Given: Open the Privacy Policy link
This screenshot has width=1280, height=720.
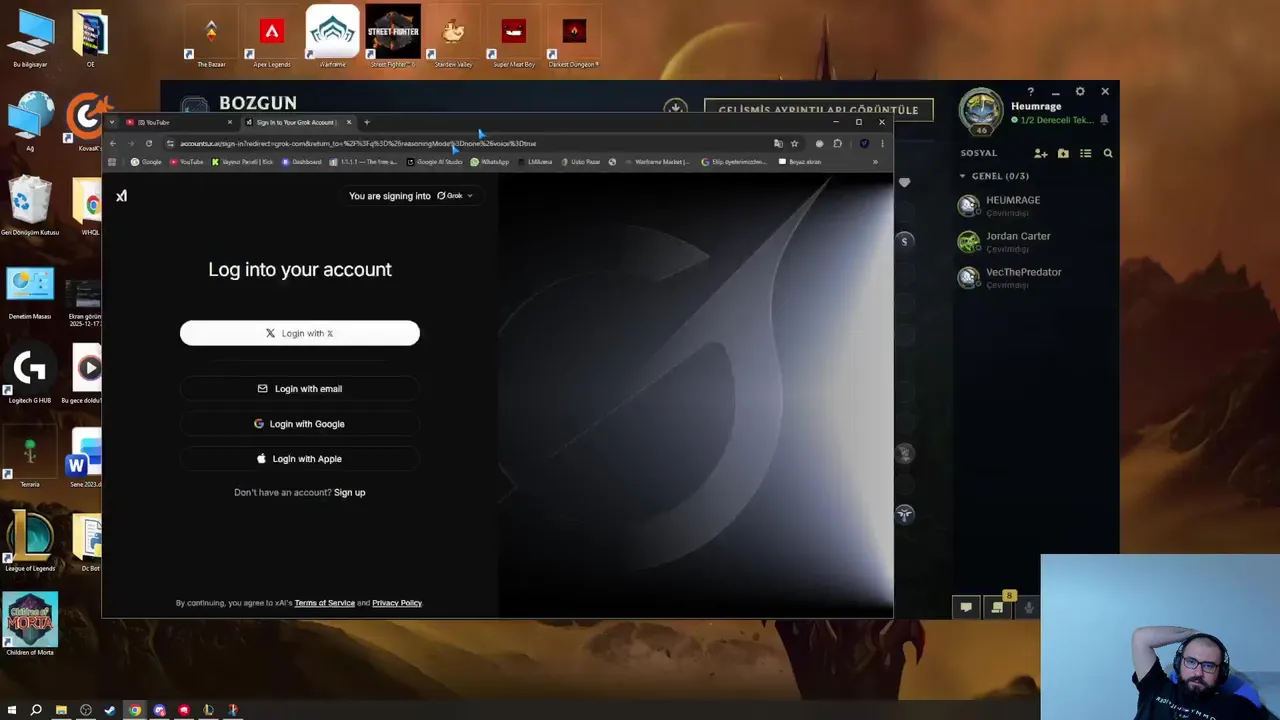Looking at the screenshot, I should coord(397,603).
